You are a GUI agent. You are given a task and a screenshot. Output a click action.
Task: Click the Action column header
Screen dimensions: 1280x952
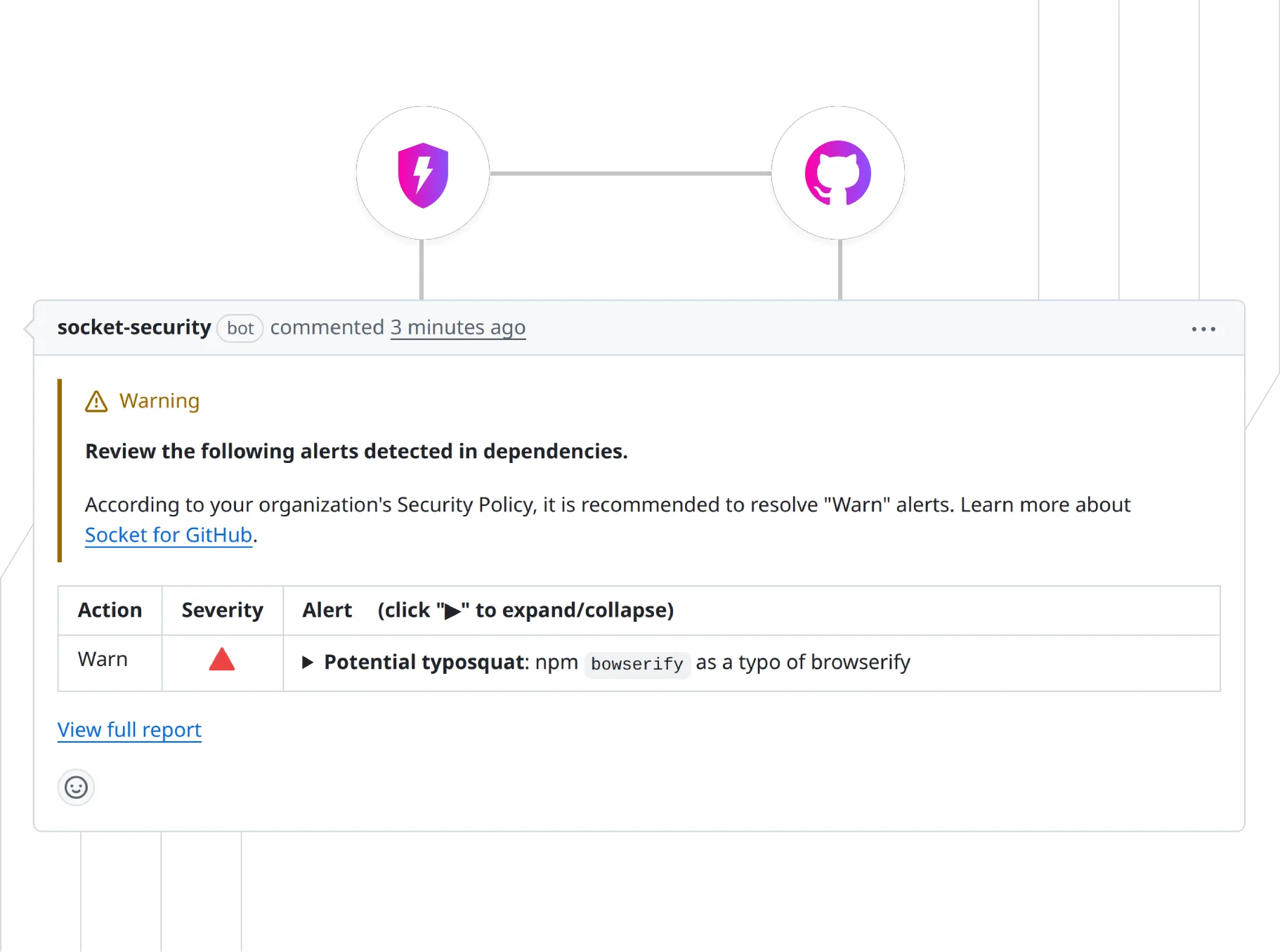tap(109, 610)
